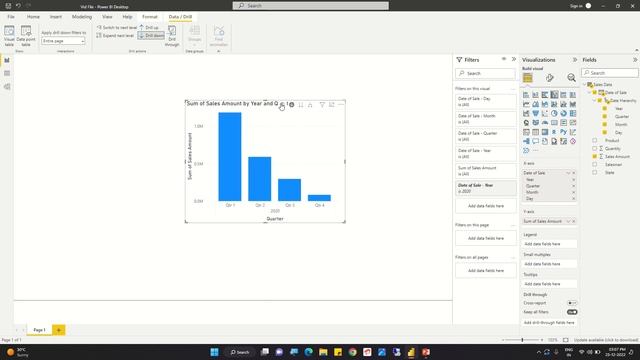Viewport: 640px width, 360px height.
Task: Collapse the Sales Data table tree
Action: (x=584, y=84)
